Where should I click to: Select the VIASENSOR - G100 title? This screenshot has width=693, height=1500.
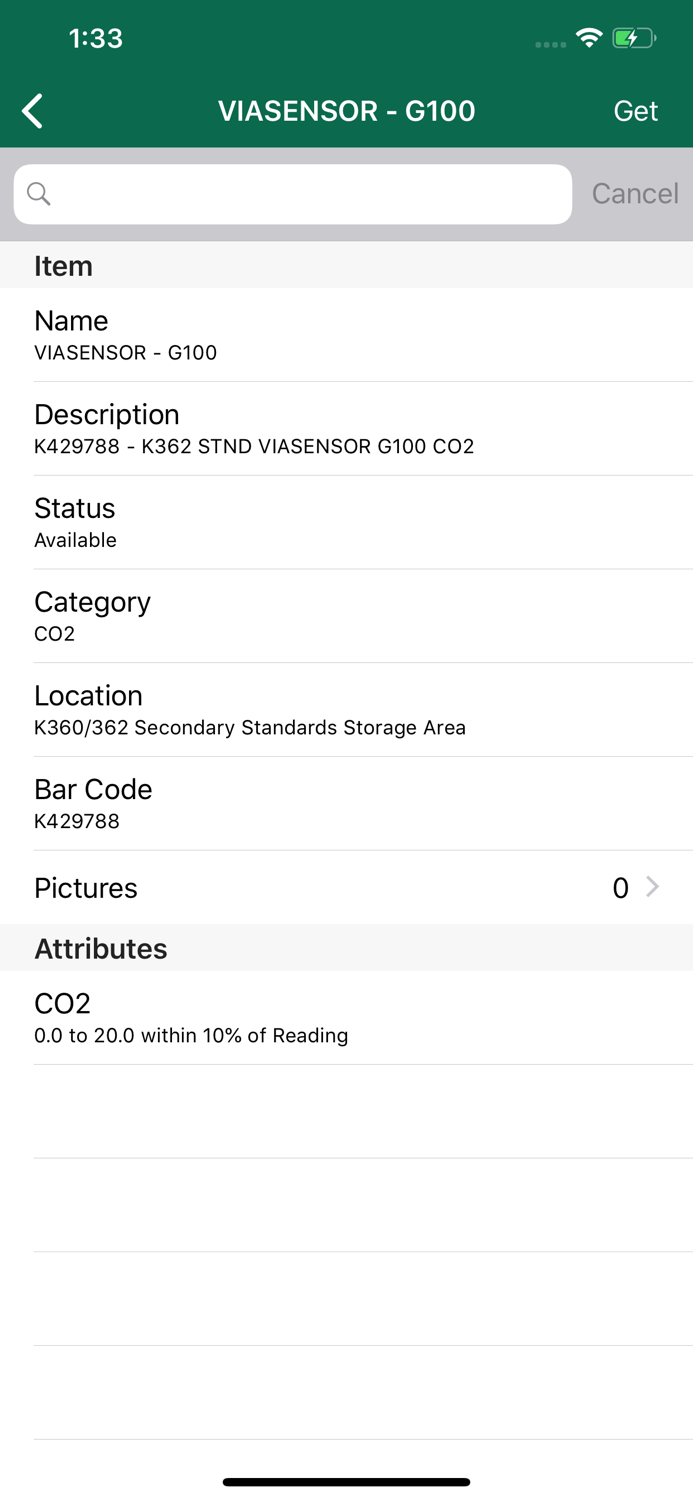pyautogui.click(x=347, y=110)
